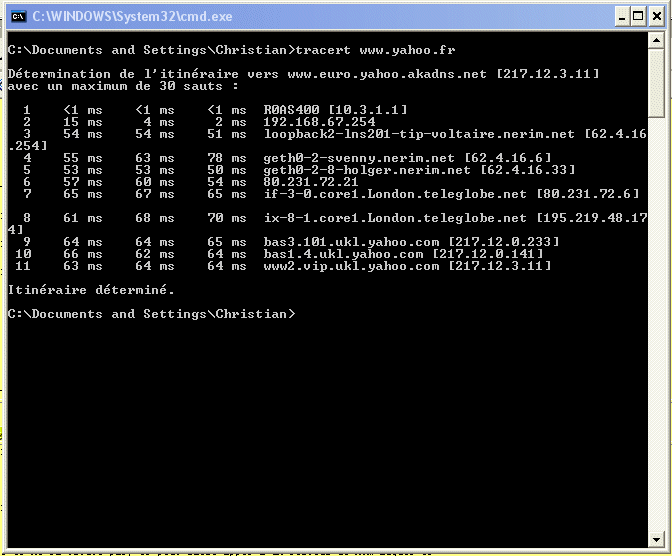672x556 pixels.
Task: Click the vertical scrollbar thumb
Action: tap(656, 83)
